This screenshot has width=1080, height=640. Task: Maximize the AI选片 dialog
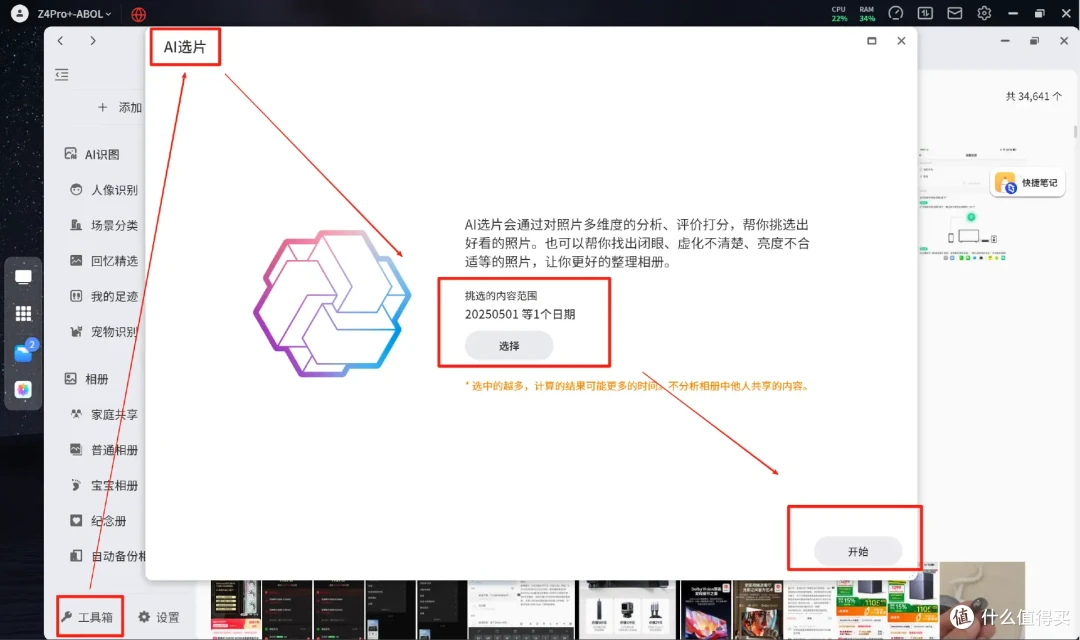(x=871, y=41)
